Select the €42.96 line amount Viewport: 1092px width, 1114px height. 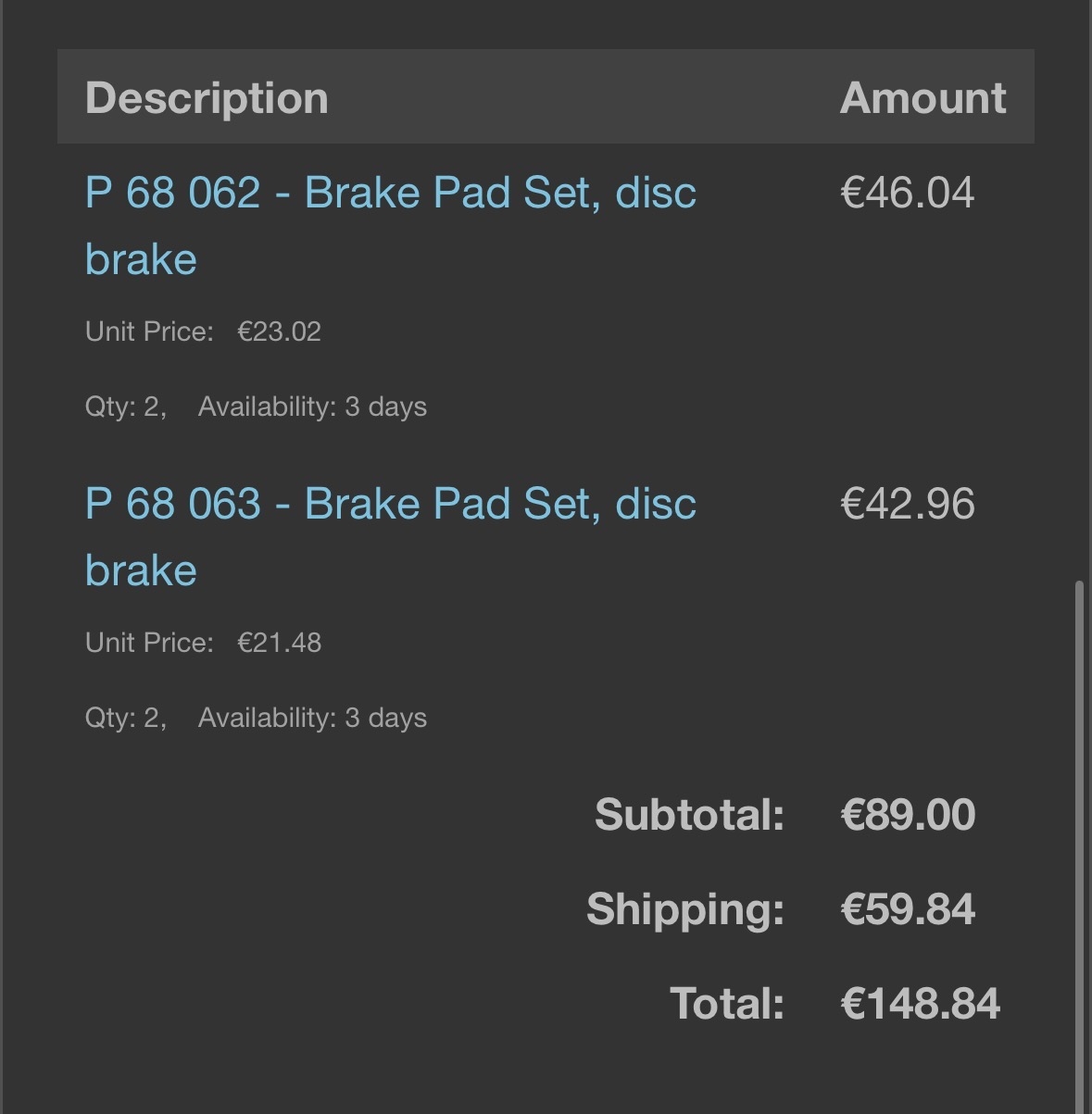907,505
